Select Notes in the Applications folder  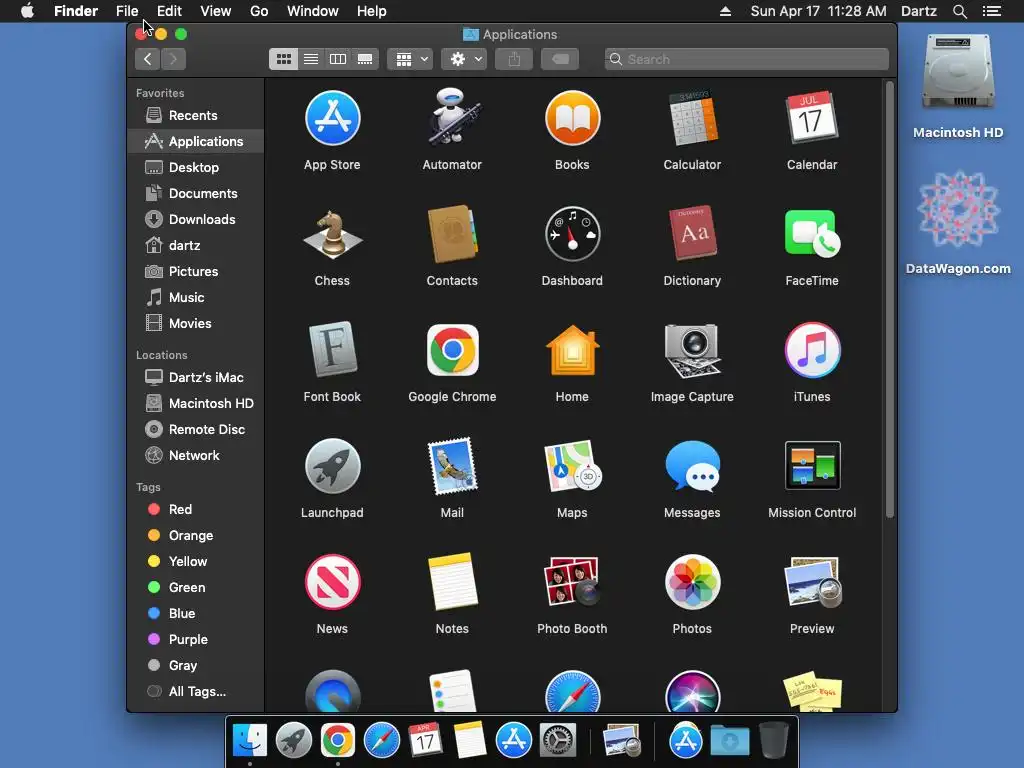[452, 581]
